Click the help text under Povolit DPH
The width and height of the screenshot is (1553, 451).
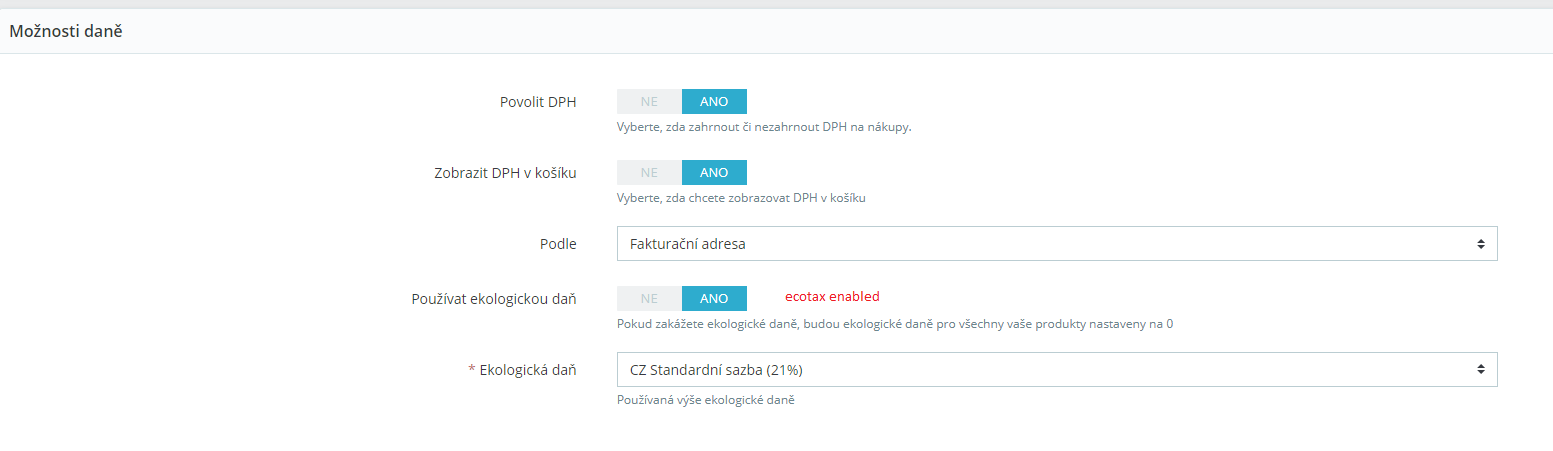point(764,127)
